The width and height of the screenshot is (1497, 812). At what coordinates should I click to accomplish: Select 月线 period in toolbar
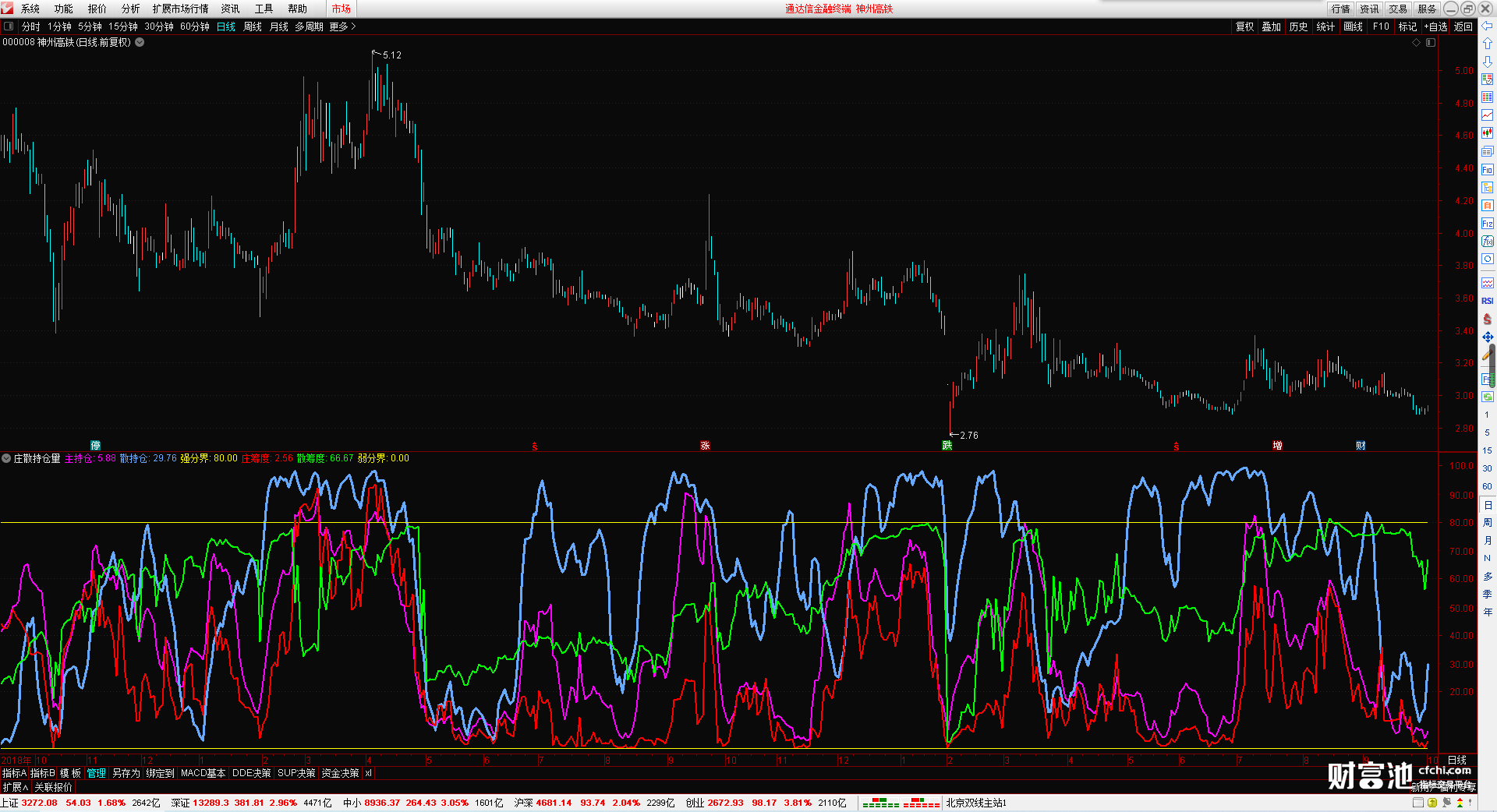(279, 26)
